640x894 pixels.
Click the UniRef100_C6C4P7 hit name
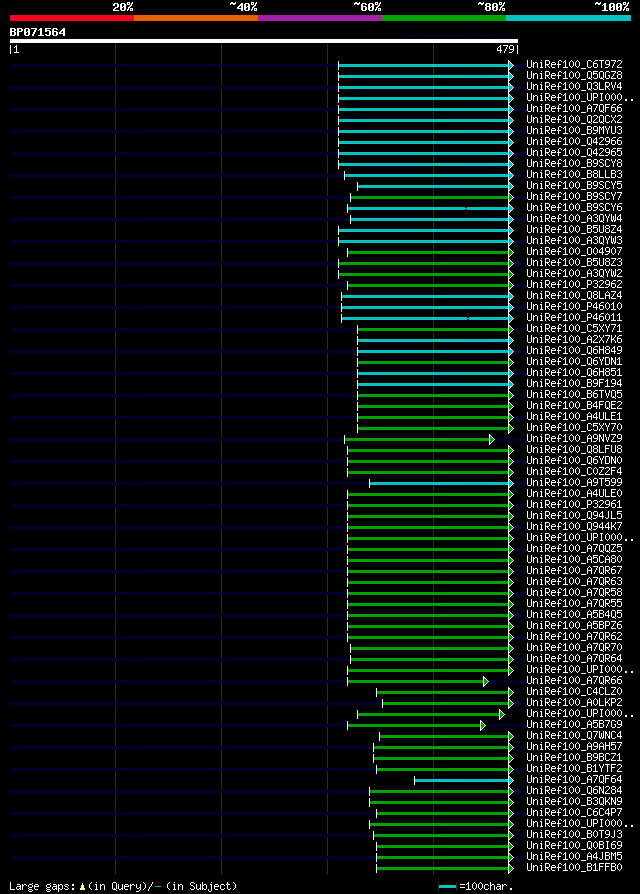click(574, 812)
